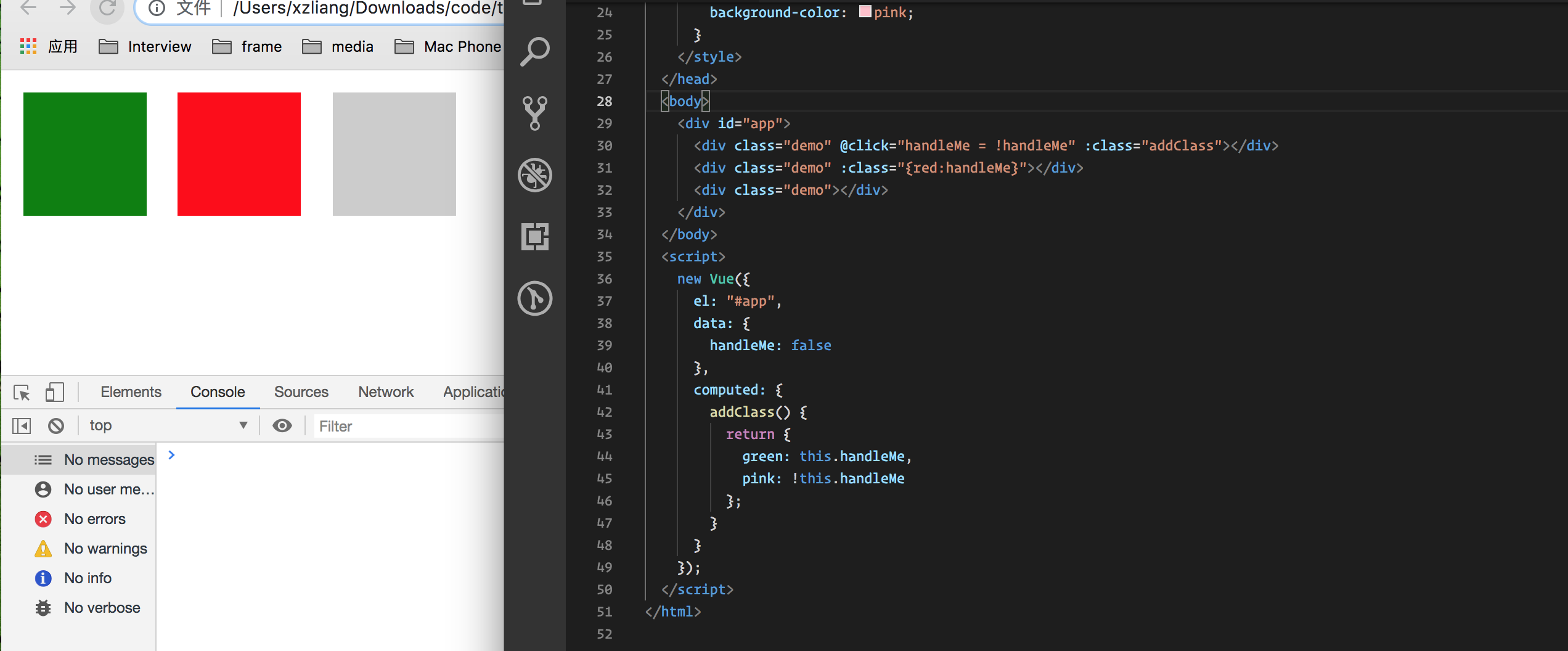Select 'No messages' in console sidebar
Image resolution: width=1568 pixels, height=651 pixels.
(79, 460)
